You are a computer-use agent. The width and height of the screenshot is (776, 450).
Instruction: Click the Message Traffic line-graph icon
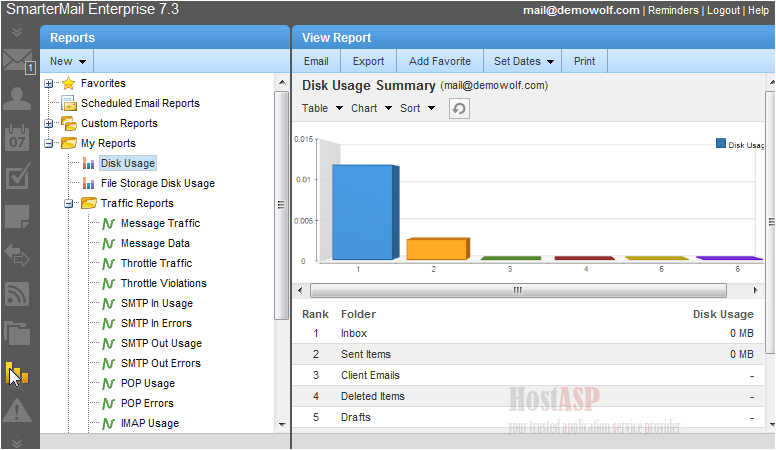[x=109, y=224]
